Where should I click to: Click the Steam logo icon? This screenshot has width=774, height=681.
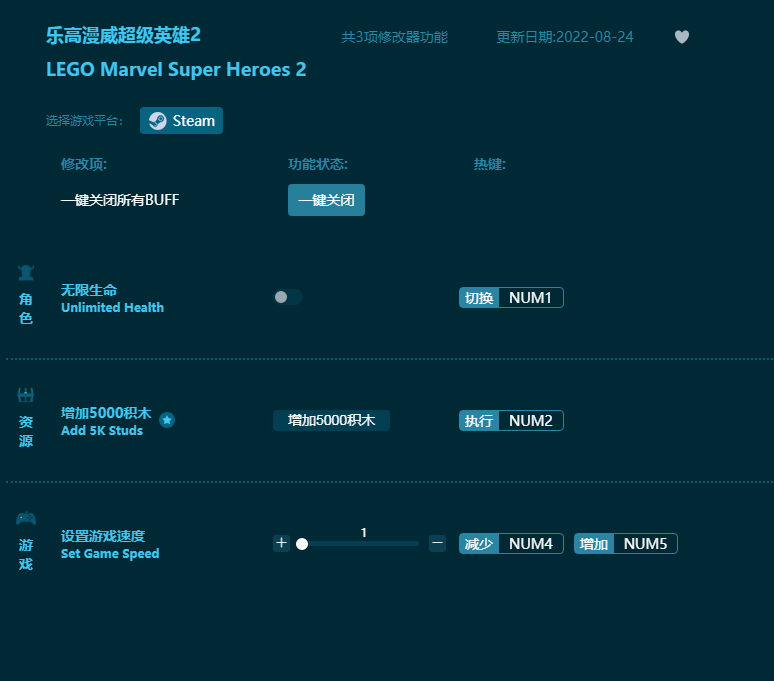[x=157, y=121]
